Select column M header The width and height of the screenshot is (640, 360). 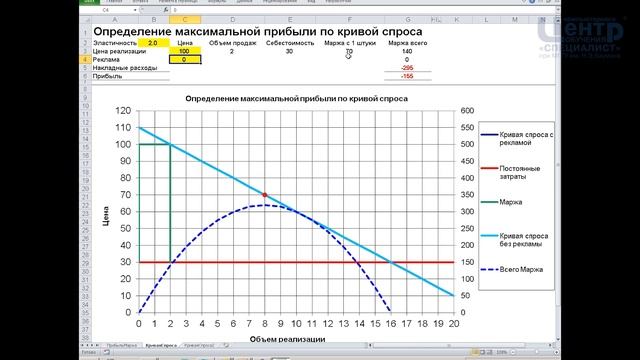click(x=515, y=20)
